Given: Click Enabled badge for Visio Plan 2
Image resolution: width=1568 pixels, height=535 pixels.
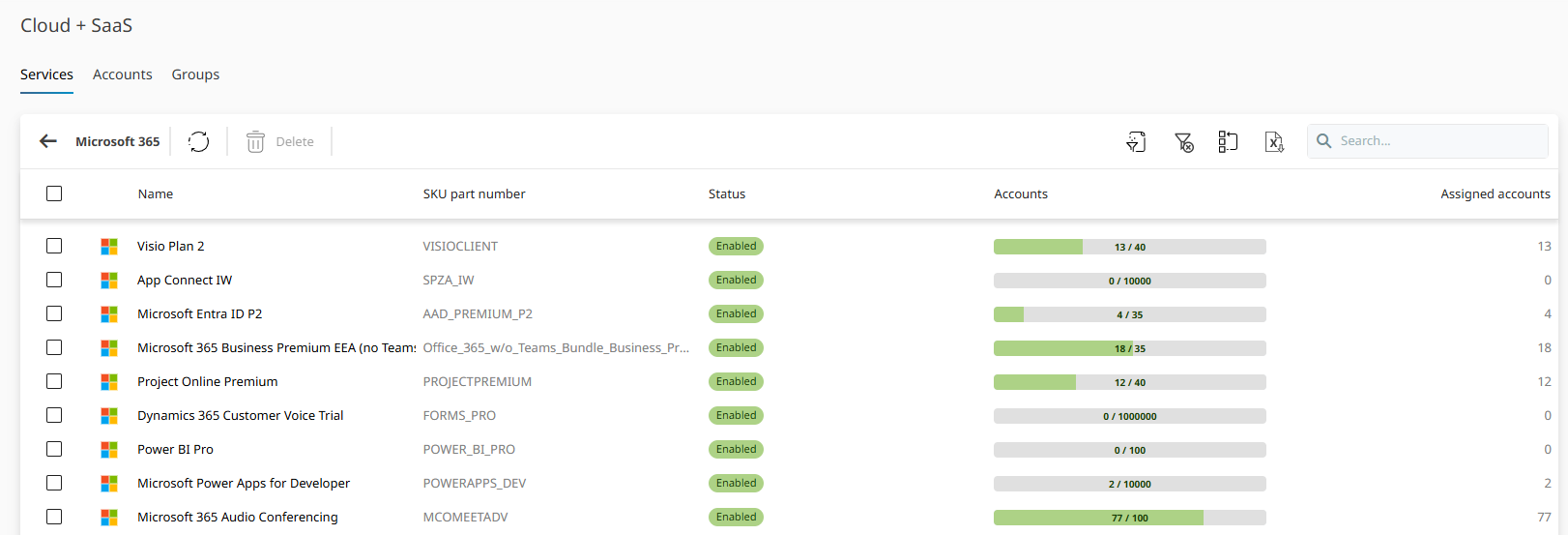Looking at the screenshot, I should point(736,246).
